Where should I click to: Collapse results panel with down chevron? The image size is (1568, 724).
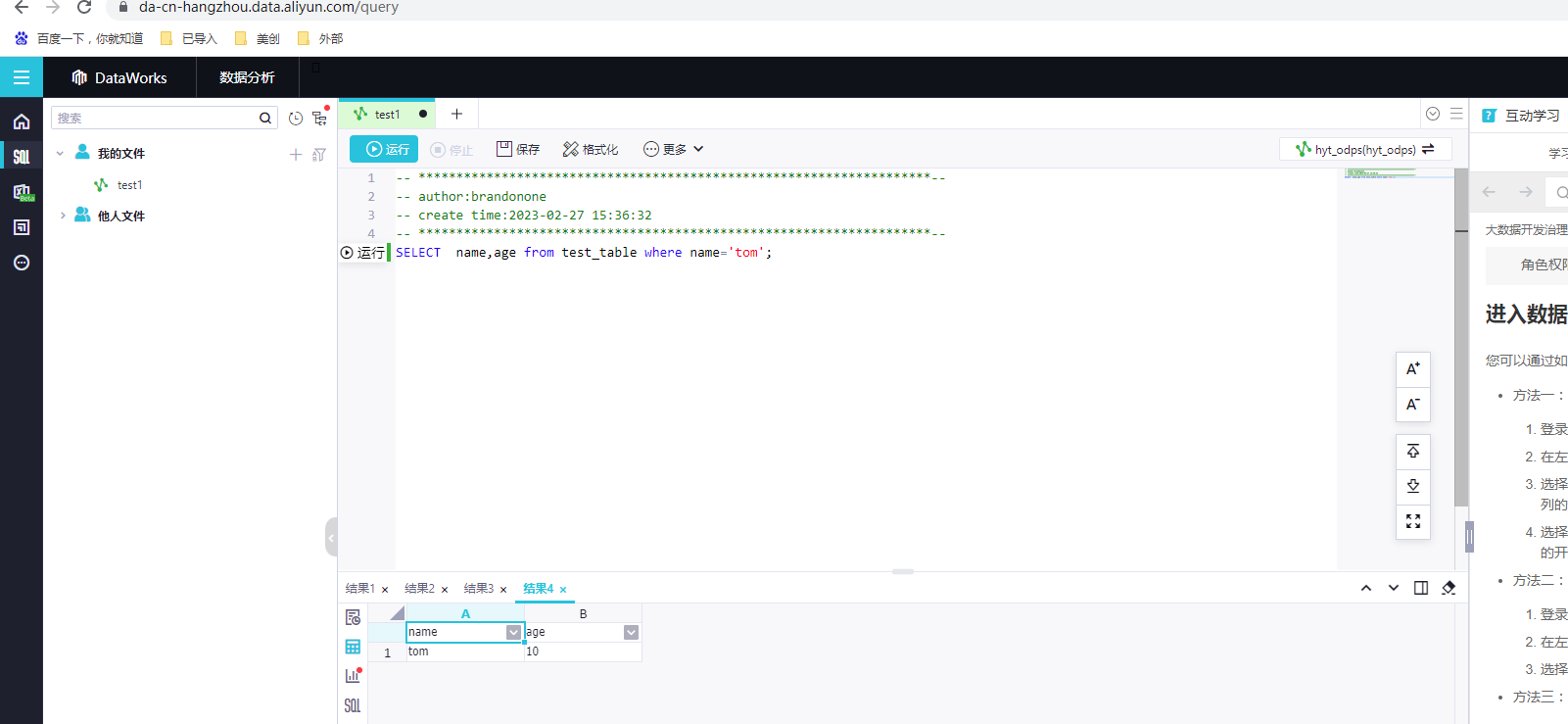[x=1394, y=588]
